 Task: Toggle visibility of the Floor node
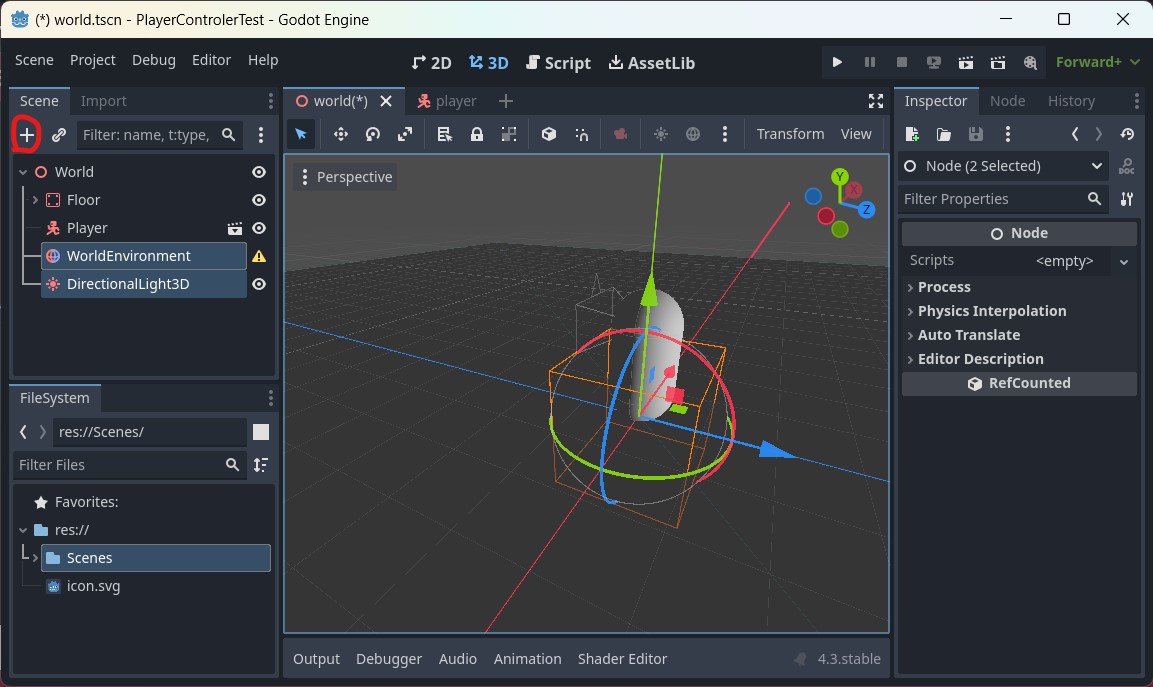[x=258, y=199]
